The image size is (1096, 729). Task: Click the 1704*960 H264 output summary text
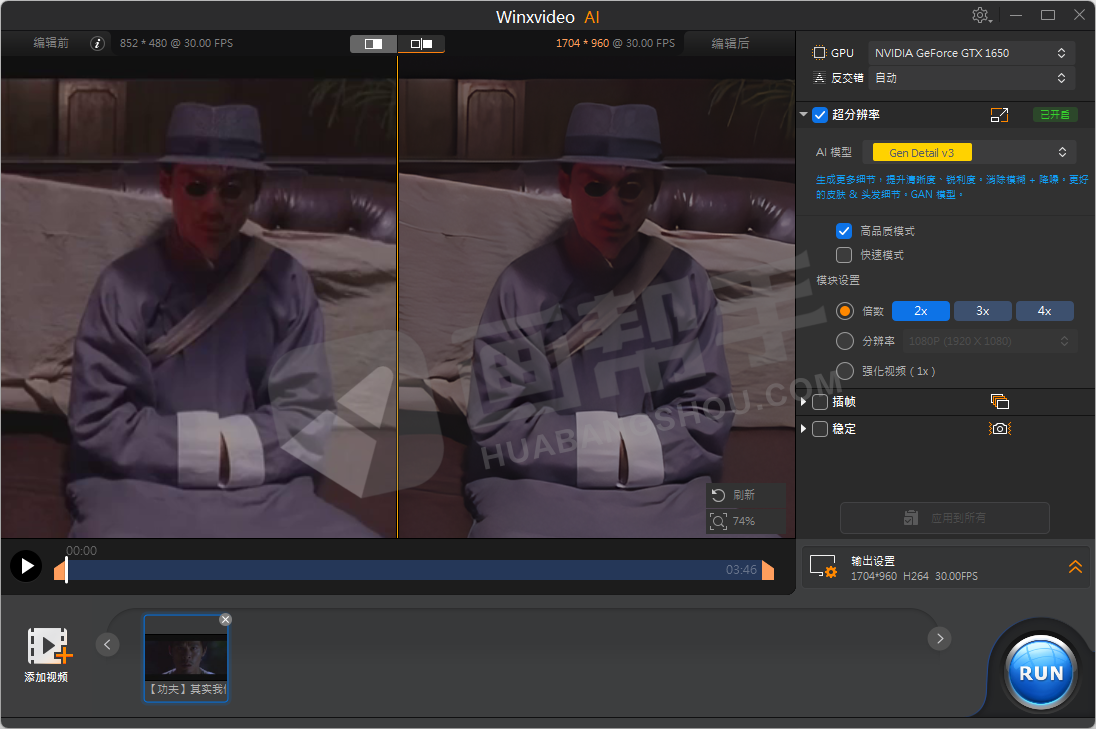[914, 577]
